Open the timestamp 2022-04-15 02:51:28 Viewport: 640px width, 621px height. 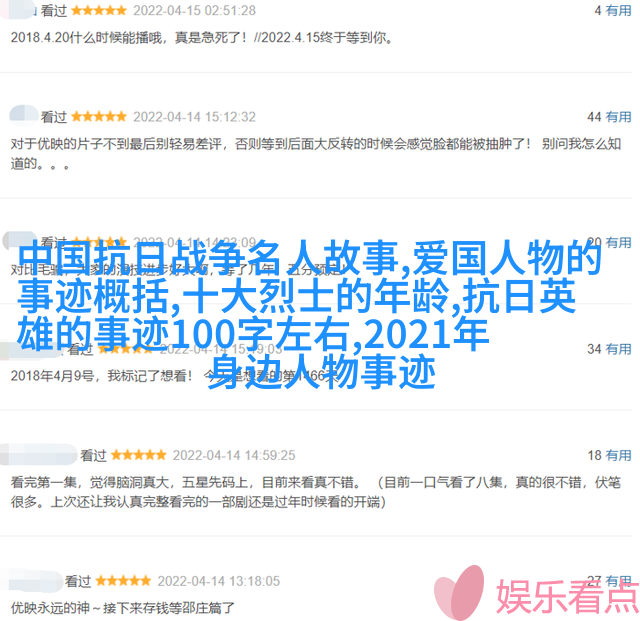[x=195, y=11]
